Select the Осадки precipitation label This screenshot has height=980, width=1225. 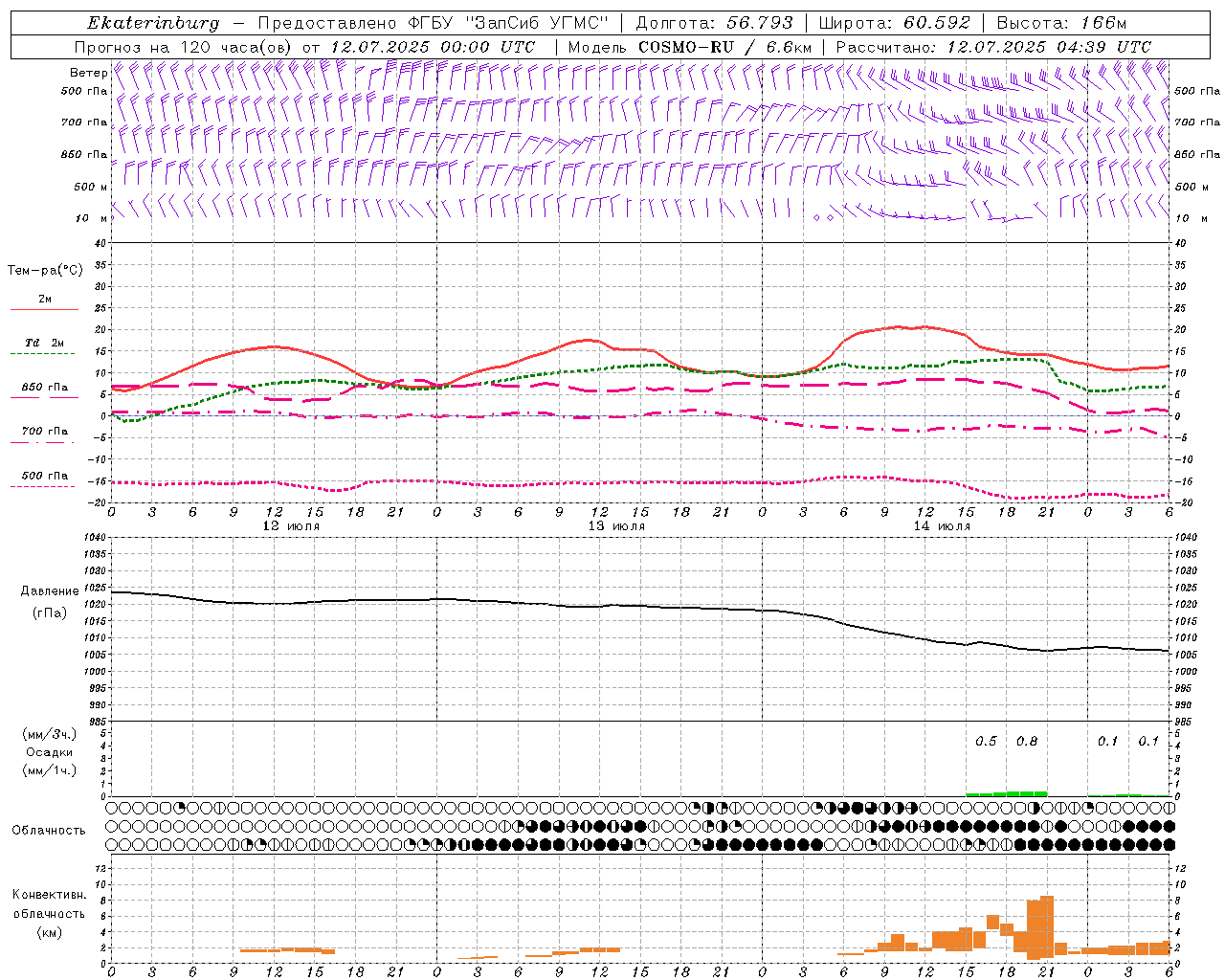[x=49, y=752]
